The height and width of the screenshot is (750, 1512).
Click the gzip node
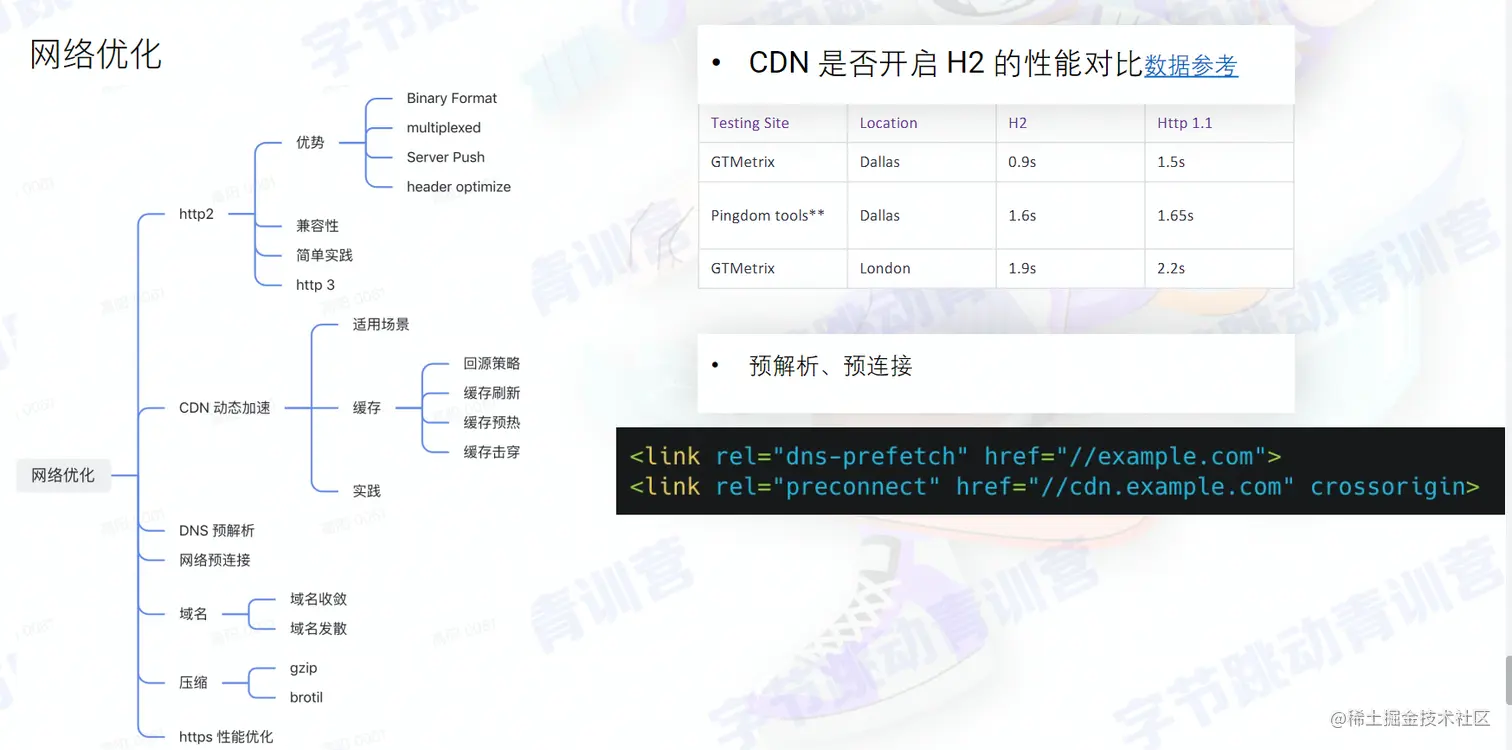(303, 668)
